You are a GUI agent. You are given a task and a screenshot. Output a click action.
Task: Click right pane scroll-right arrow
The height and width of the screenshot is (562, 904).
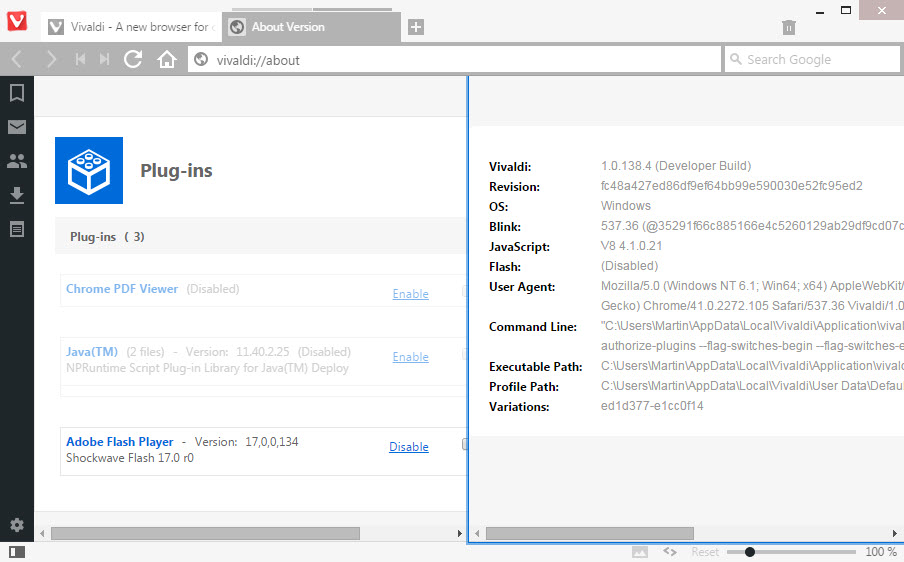tap(895, 534)
